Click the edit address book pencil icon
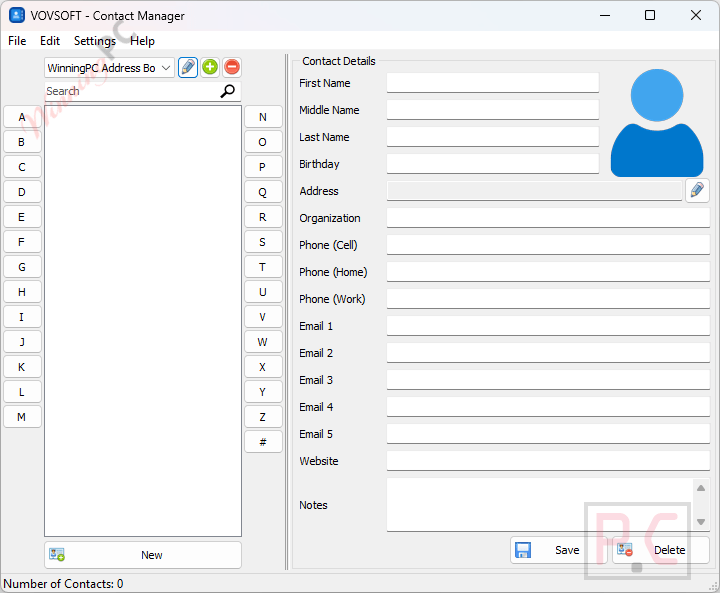This screenshot has height=593, width=720. (x=187, y=68)
